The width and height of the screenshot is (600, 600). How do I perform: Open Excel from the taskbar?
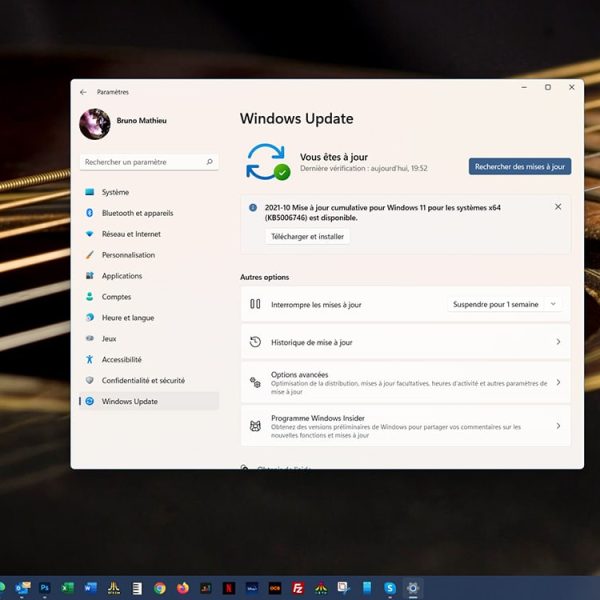(68, 587)
